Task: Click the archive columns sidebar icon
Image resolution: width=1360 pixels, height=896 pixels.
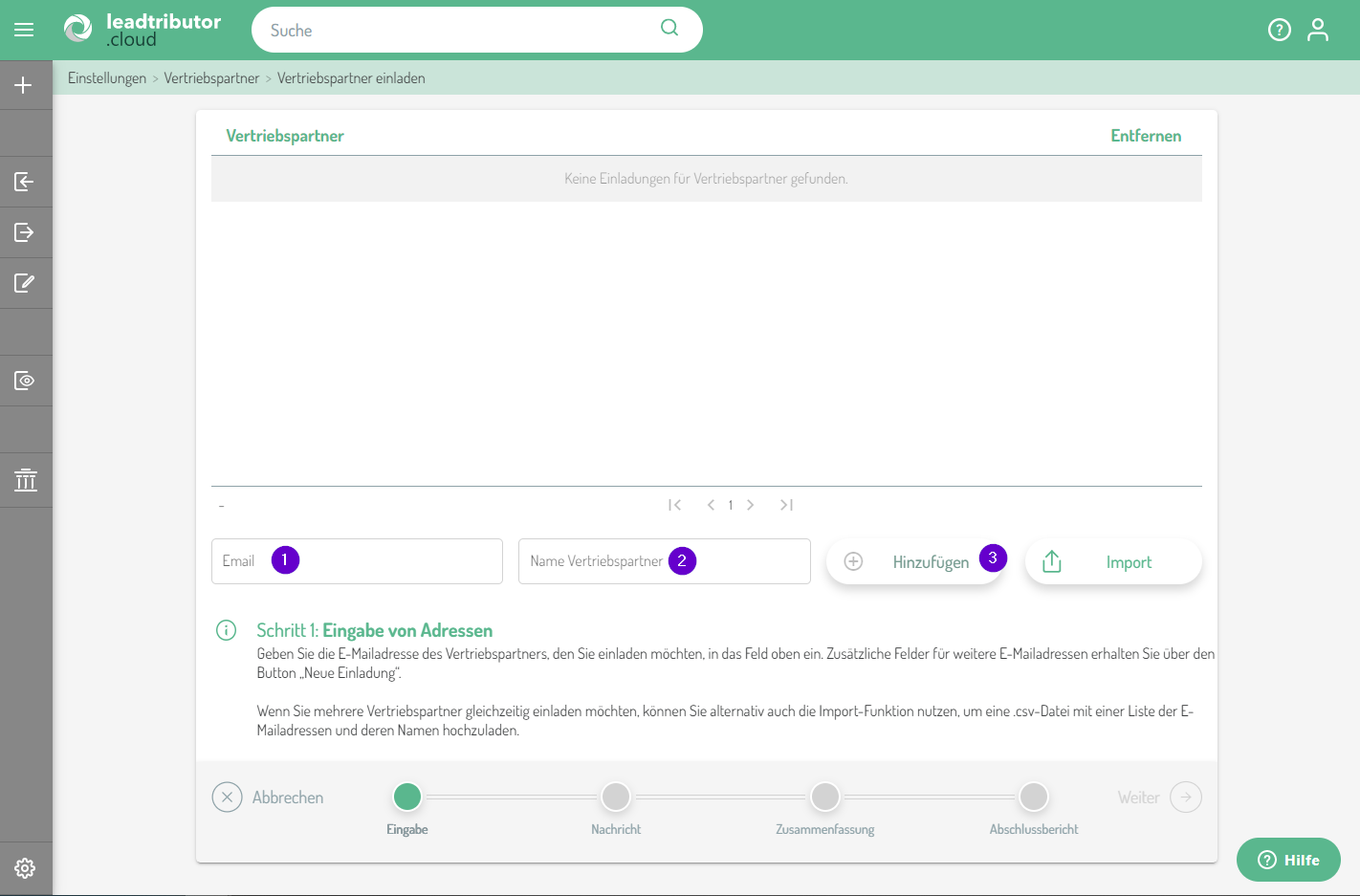Action: (x=26, y=480)
